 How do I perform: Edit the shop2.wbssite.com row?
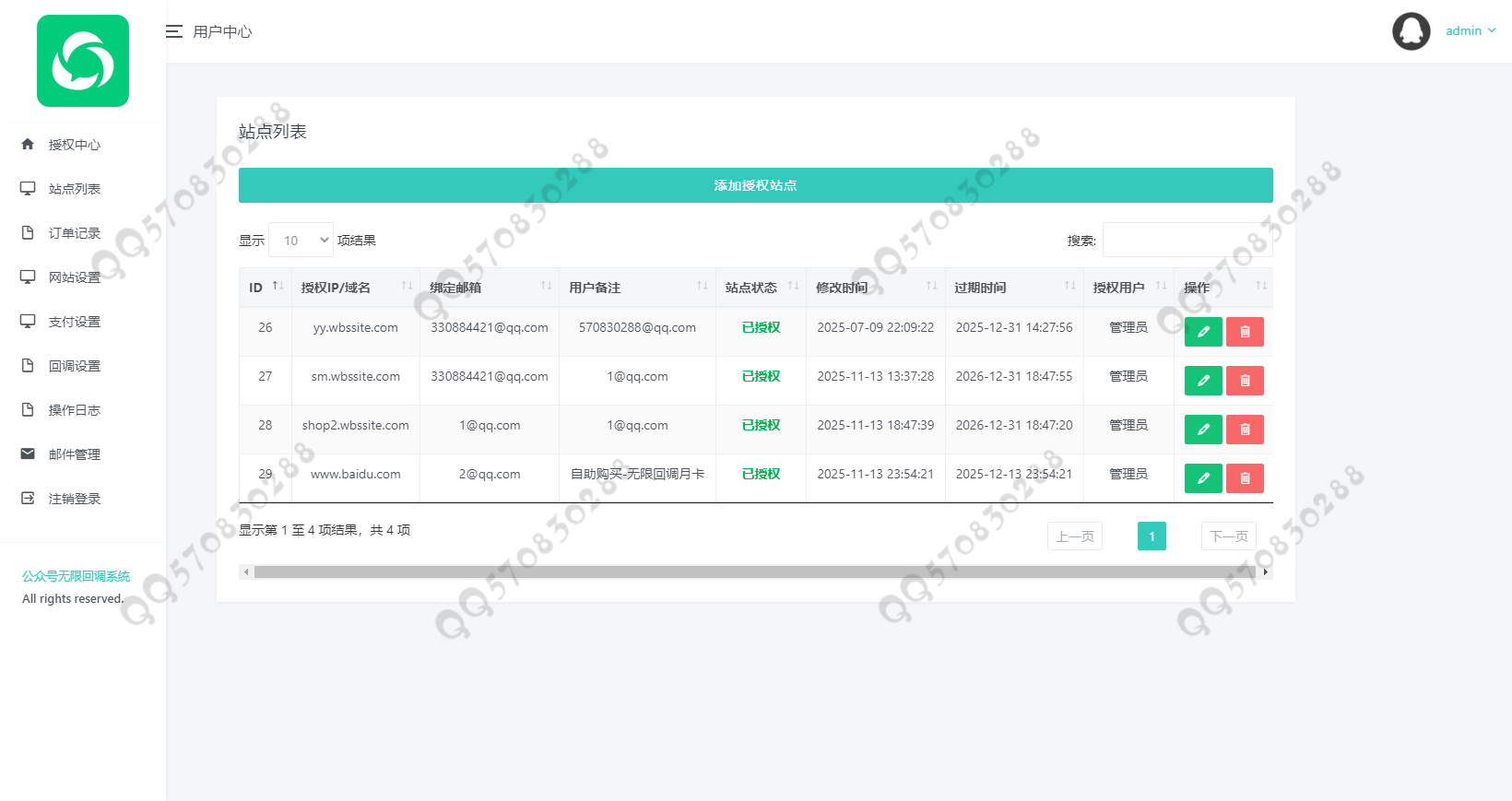click(x=1203, y=430)
